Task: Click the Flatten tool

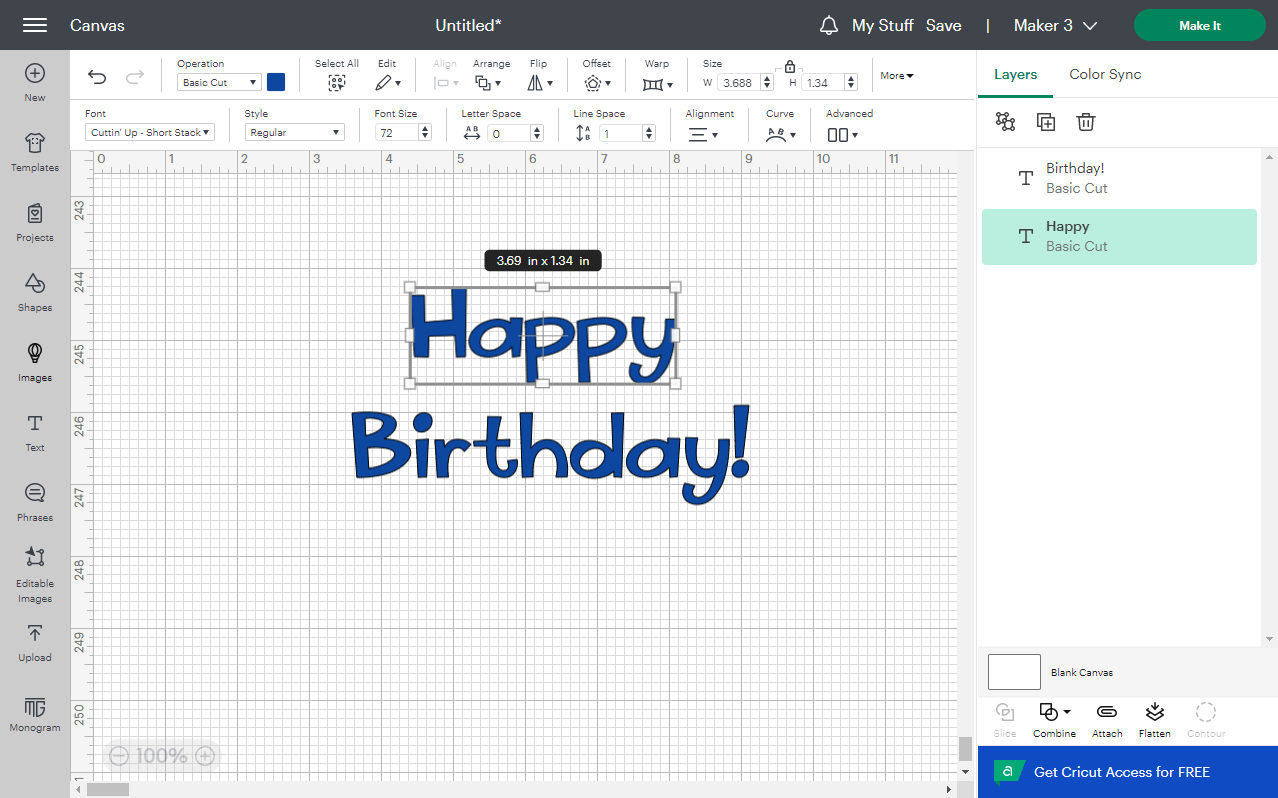Action: [x=1154, y=719]
